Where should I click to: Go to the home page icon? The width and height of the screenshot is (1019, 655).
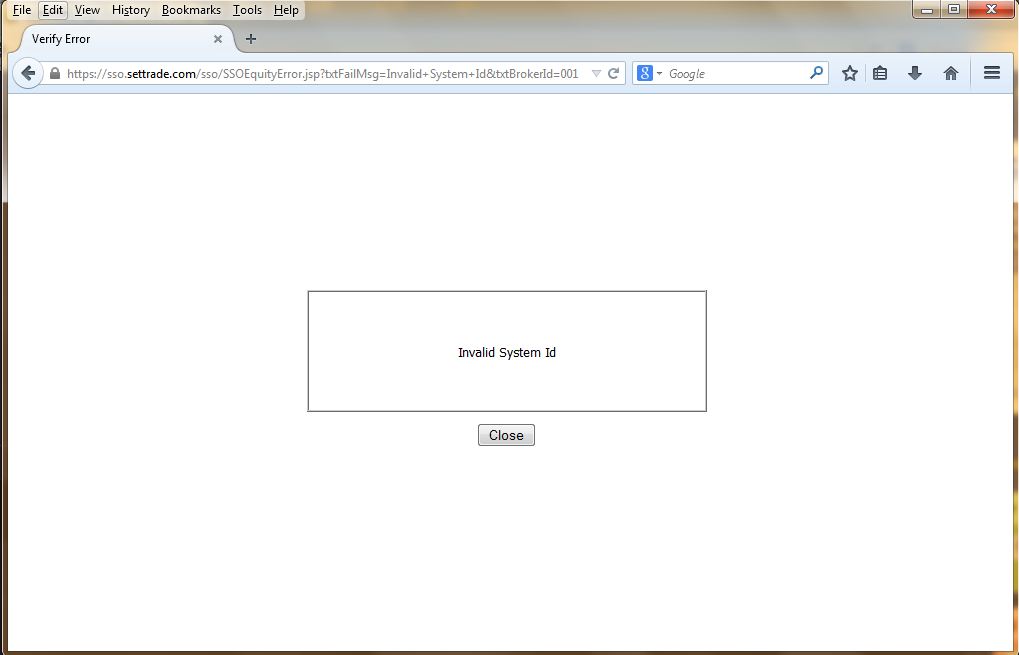(951, 73)
